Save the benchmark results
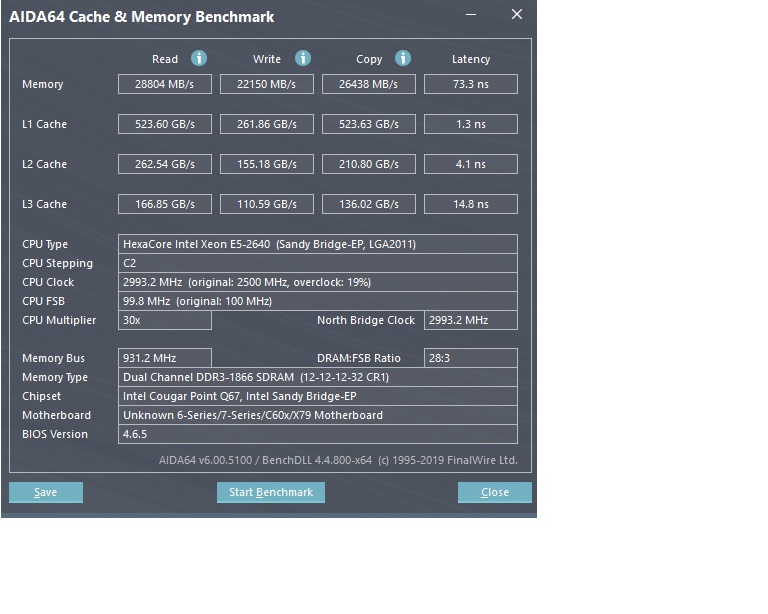 (46, 492)
